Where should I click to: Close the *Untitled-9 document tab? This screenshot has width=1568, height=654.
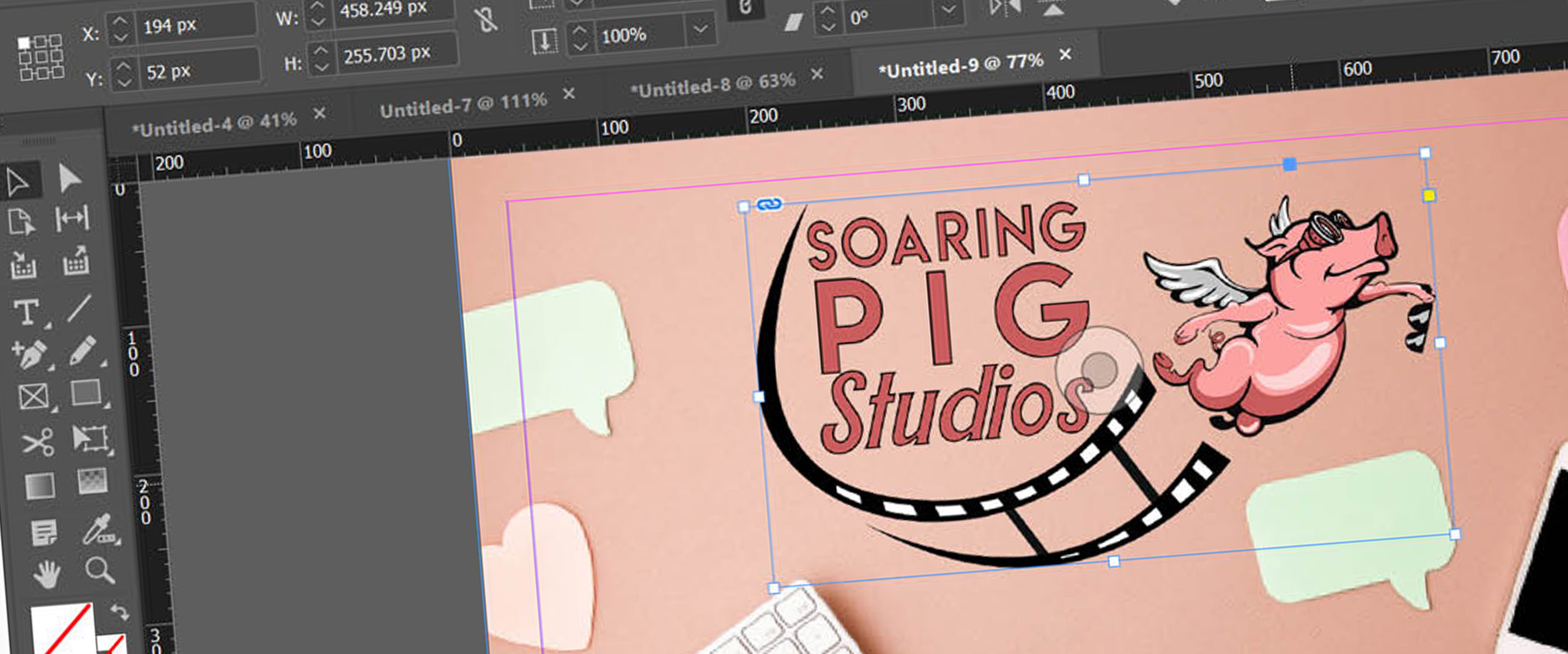pyautogui.click(x=1065, y=54)
